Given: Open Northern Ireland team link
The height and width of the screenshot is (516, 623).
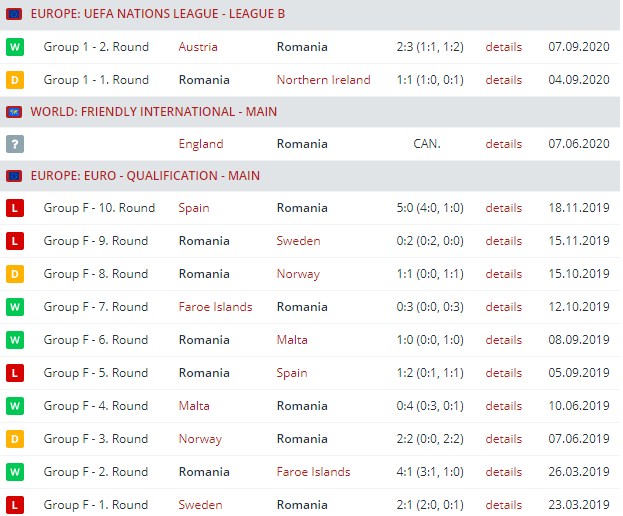Looking at the screenshot, I should 323,80.
